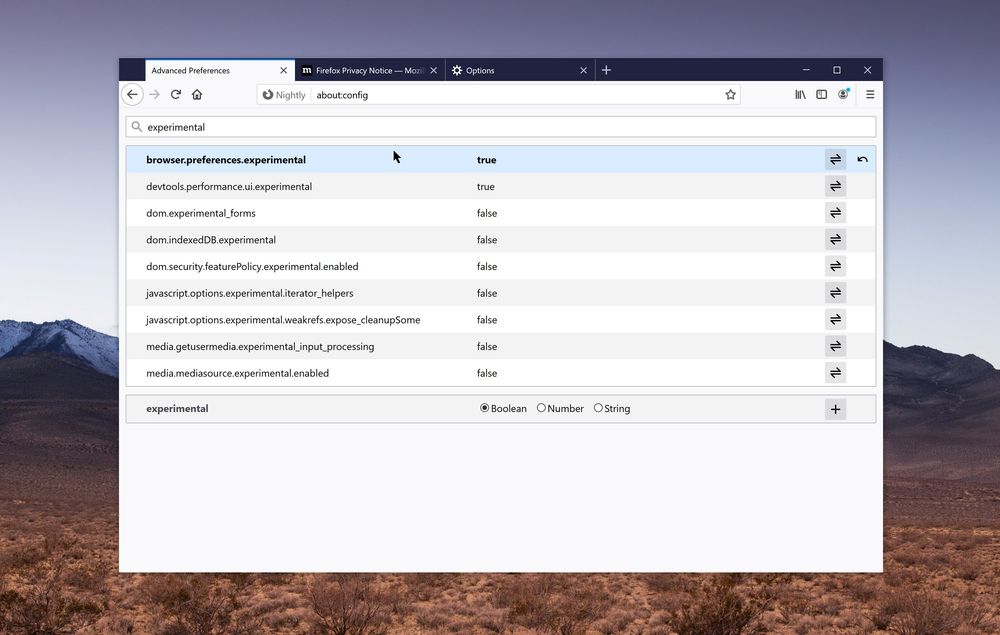Add the new experimental preference with plus
This screenshot has width=1000, height=635.
(x=835, y=409)
